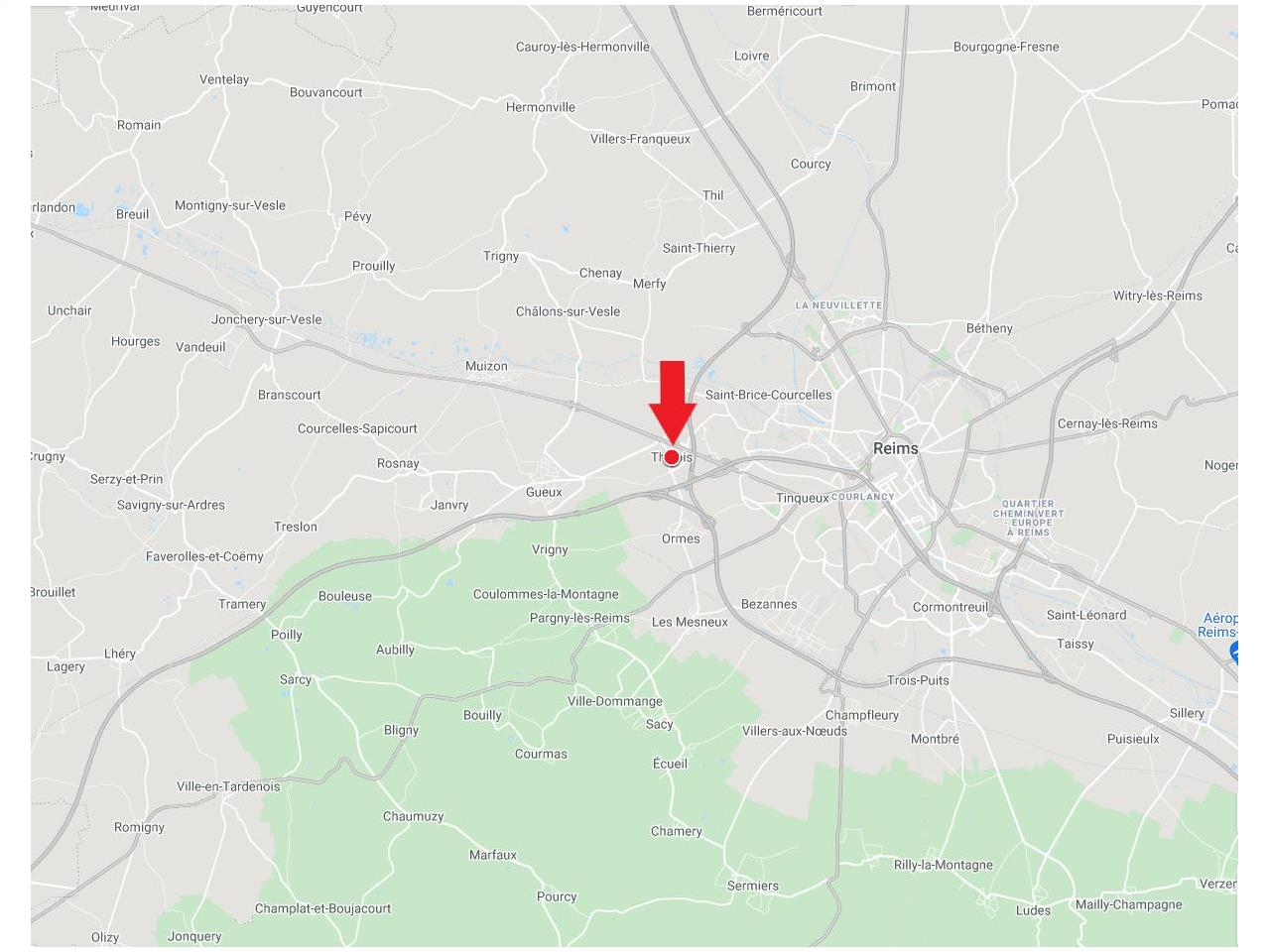Select the Rilly-la-Montagne label
1270x952 pixels.
pyautogui.click(x=944, y=865)
